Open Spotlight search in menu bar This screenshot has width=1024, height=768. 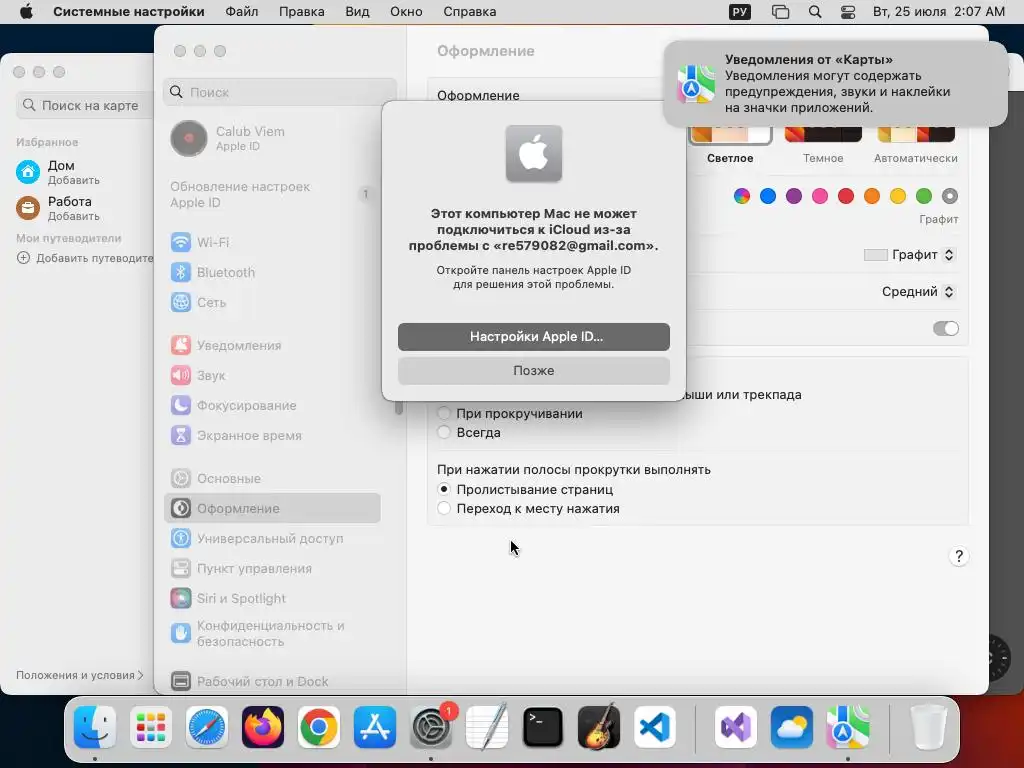click(x=815, y=12)
